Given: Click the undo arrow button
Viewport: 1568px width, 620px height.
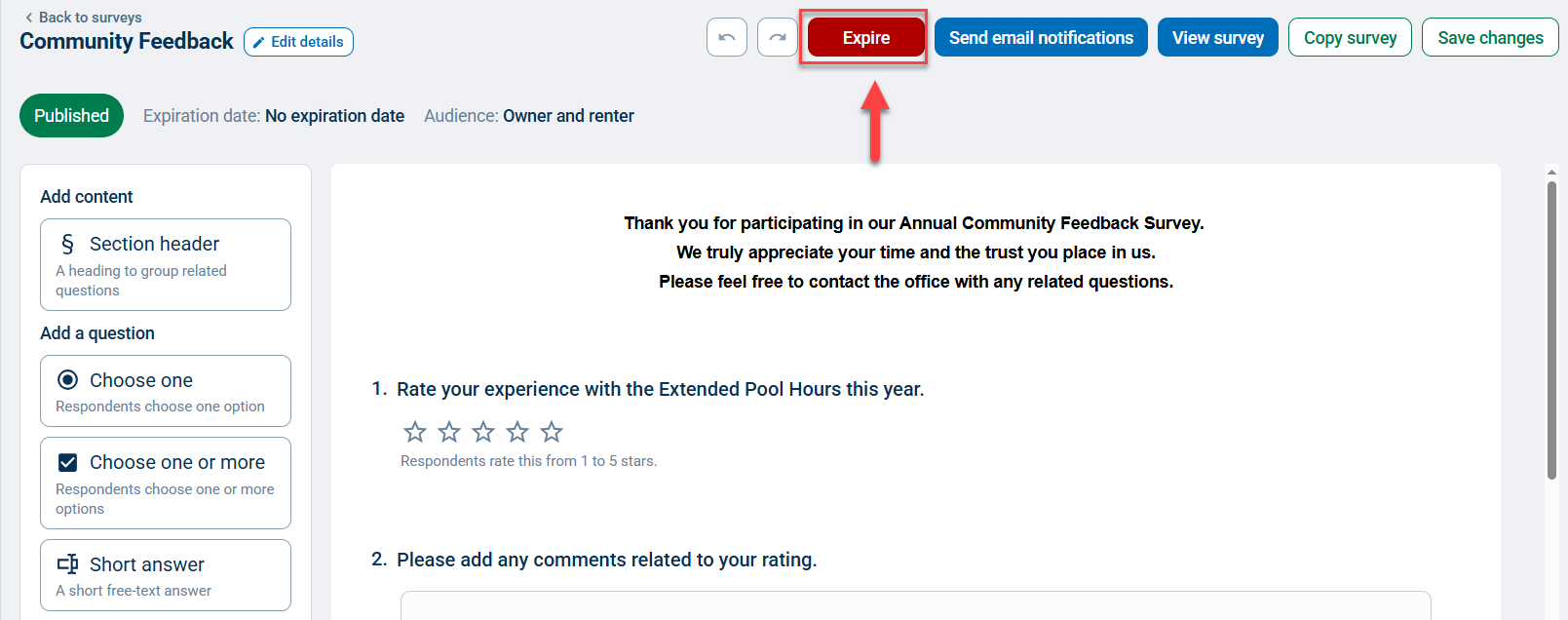Looking at the screenshot, I should pos(727,38).
